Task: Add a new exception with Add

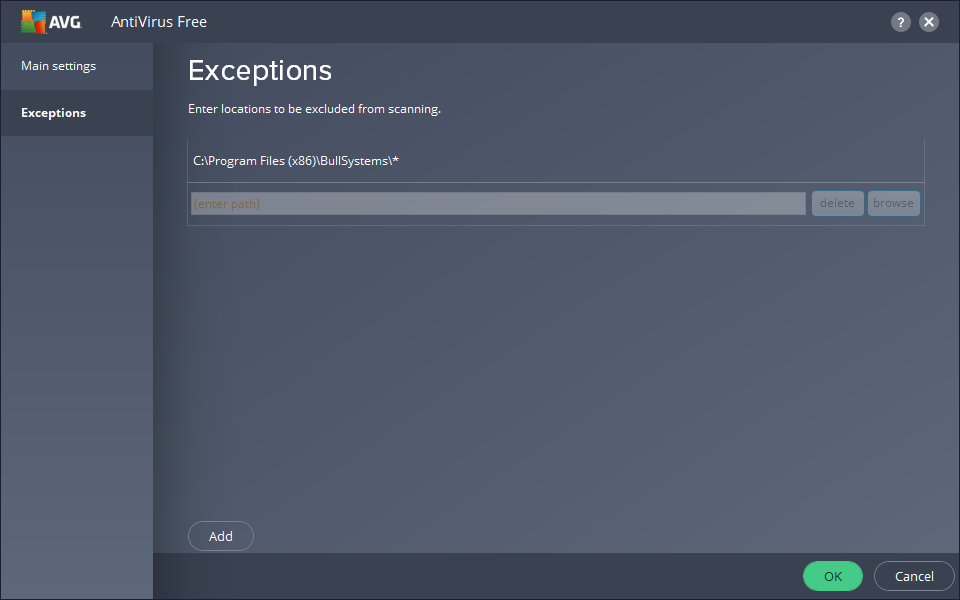Action: (220, 536)
